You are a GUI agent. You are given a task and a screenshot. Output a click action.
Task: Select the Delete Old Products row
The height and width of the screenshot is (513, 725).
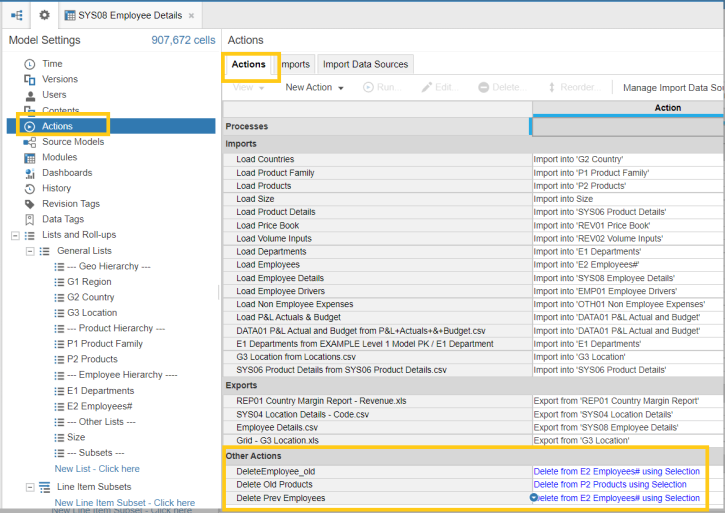point(378,484)
